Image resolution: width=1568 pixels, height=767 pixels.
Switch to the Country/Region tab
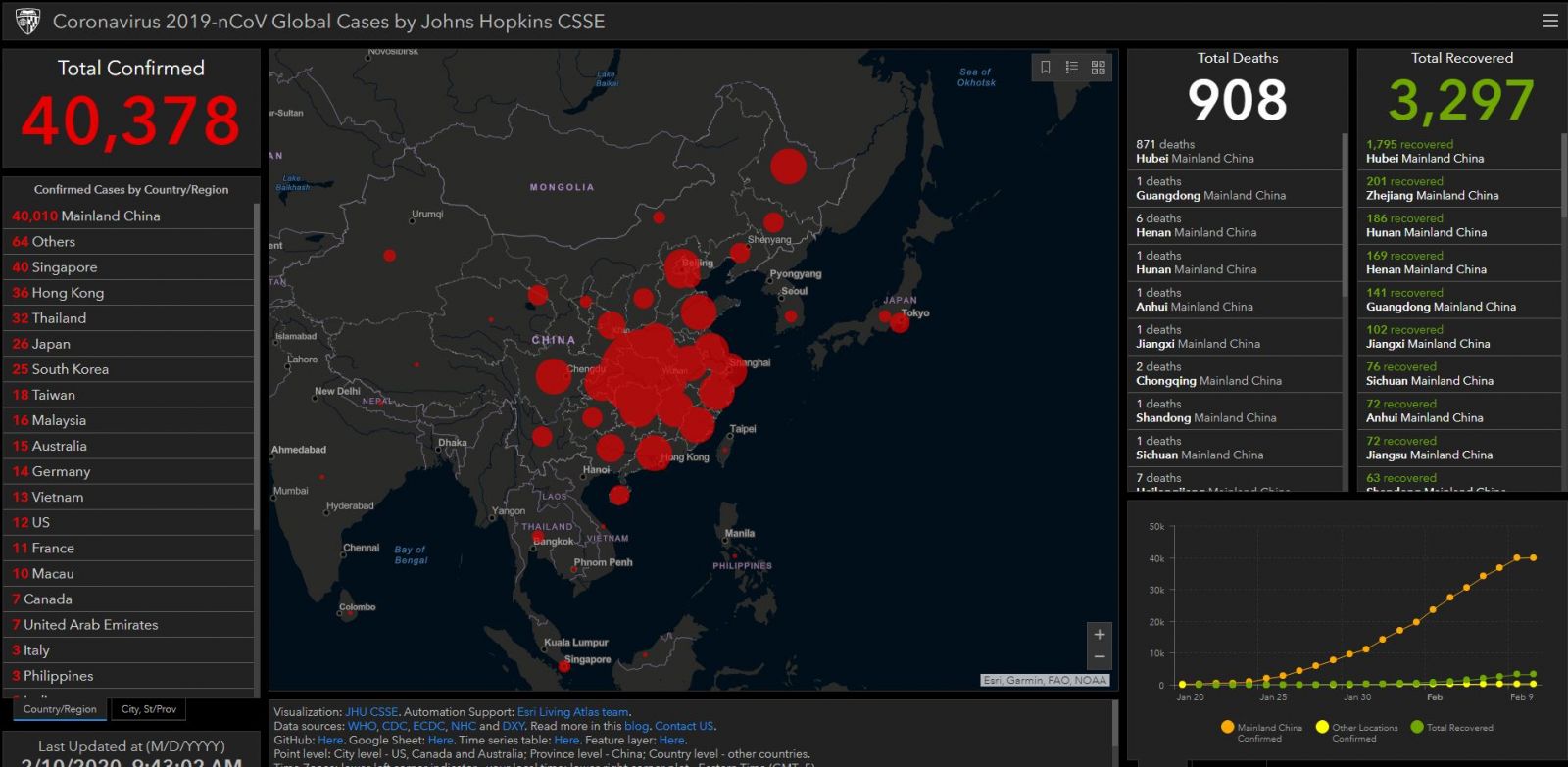[x=60, y=709]
